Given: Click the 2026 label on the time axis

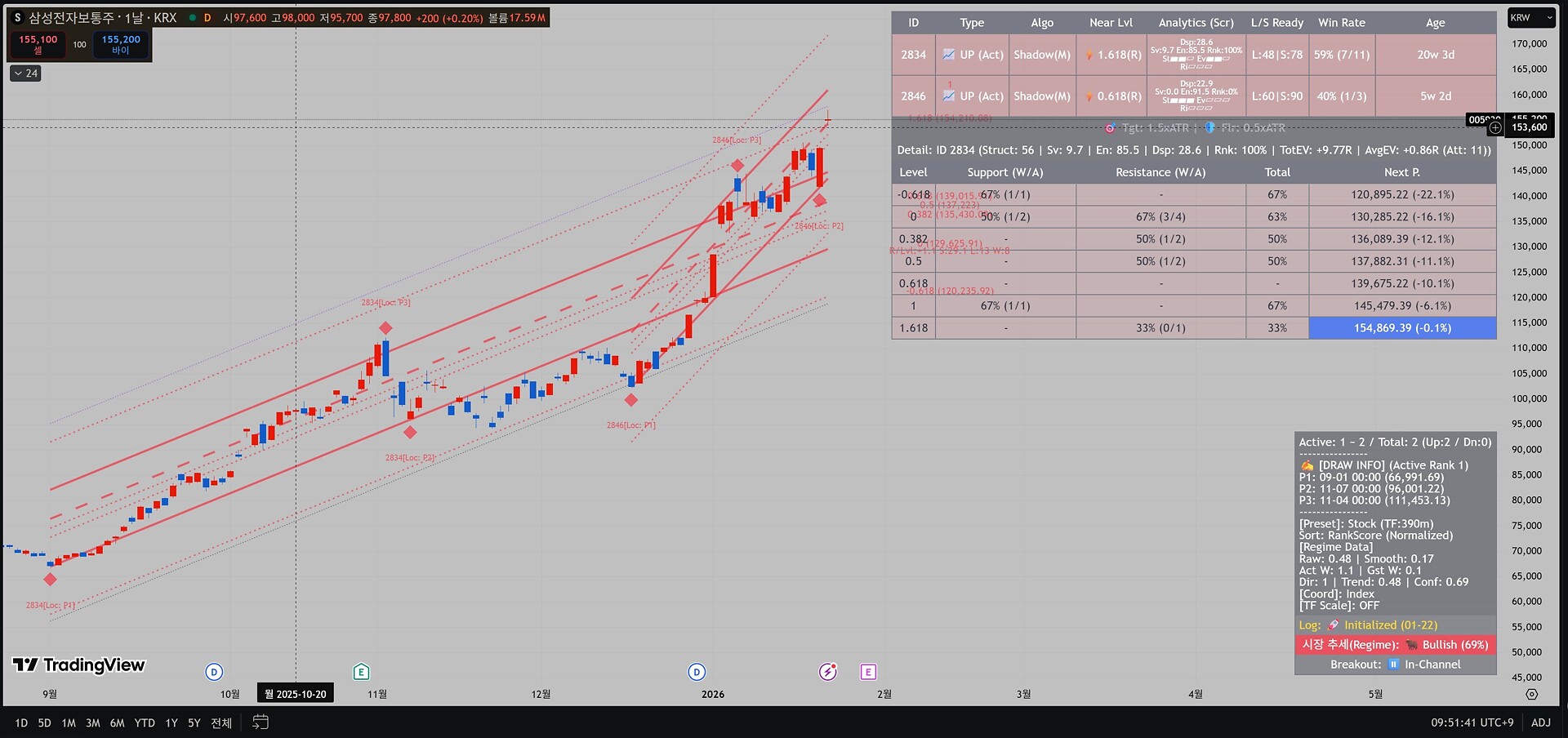Looking at the screenshot, I should [713, 694].
